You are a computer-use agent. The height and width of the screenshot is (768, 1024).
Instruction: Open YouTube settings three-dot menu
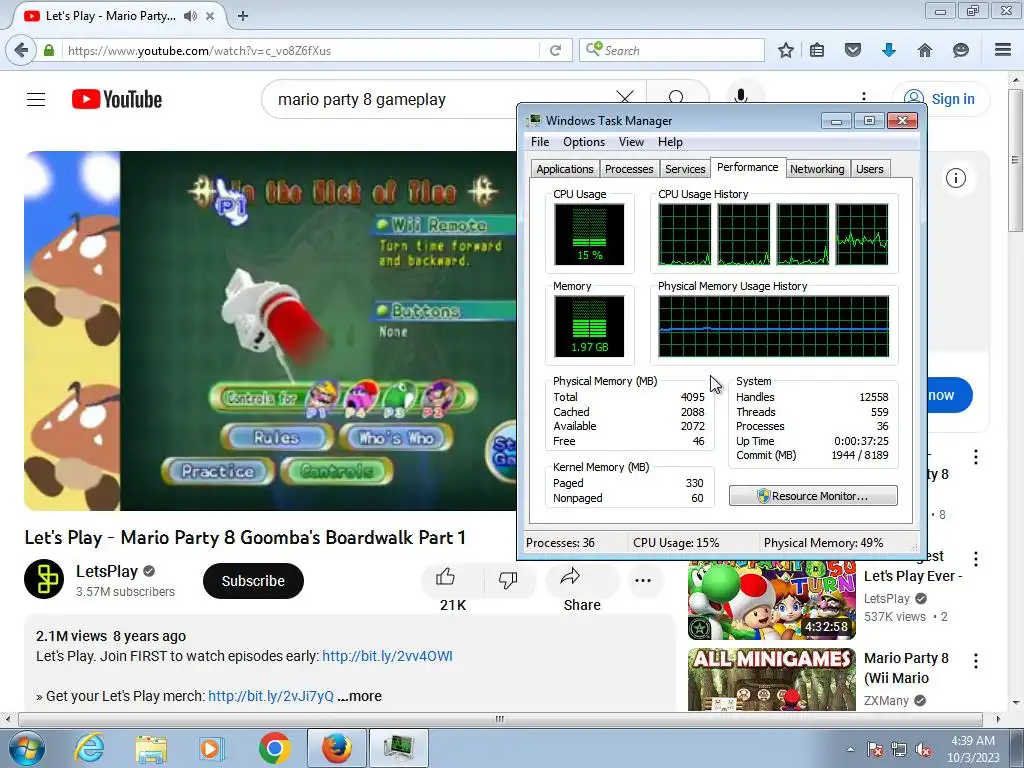point(864,97)
